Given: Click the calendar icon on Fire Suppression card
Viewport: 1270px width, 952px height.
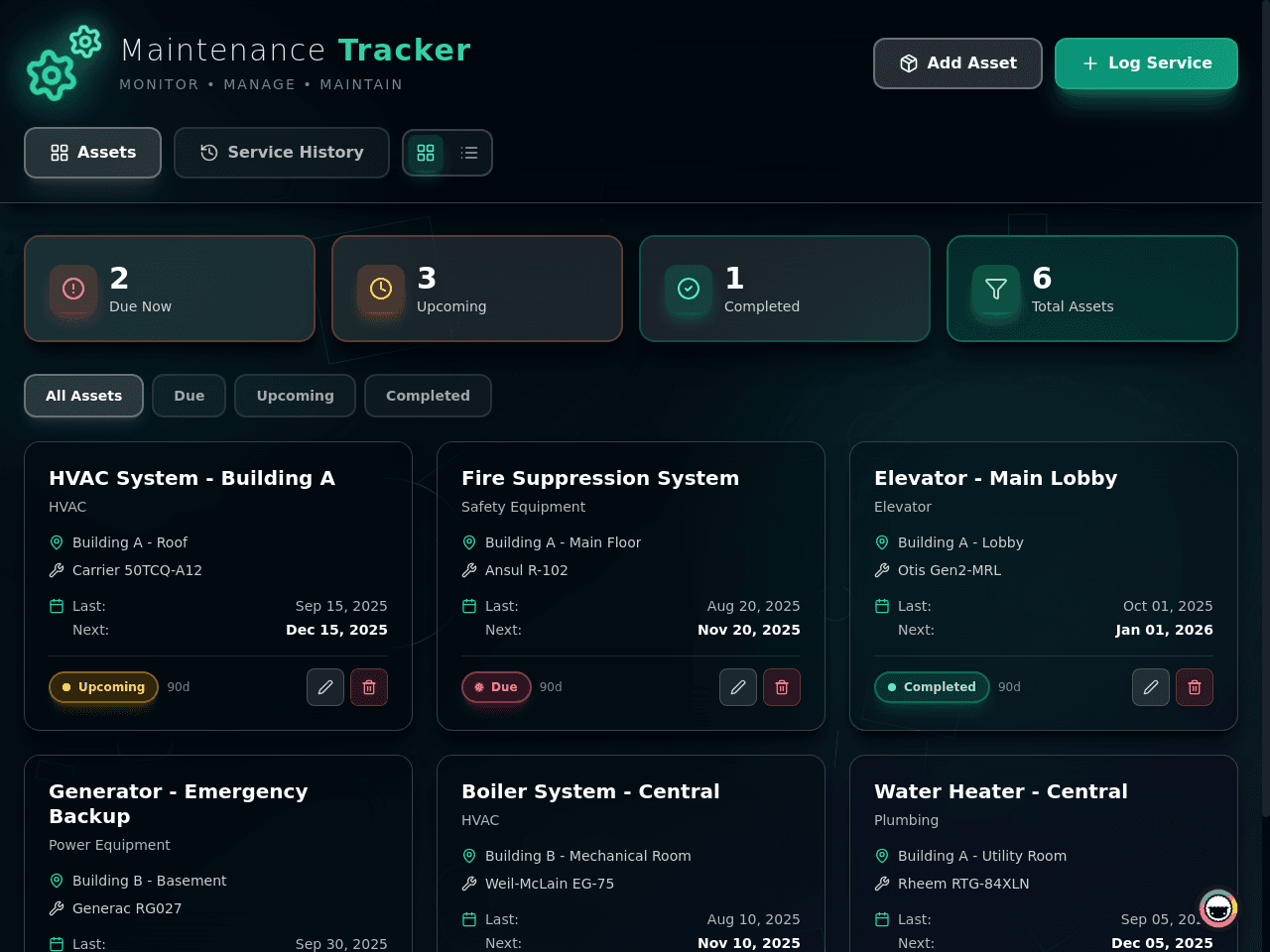Looking at the screenshot, I should click(x=469, y=606).
